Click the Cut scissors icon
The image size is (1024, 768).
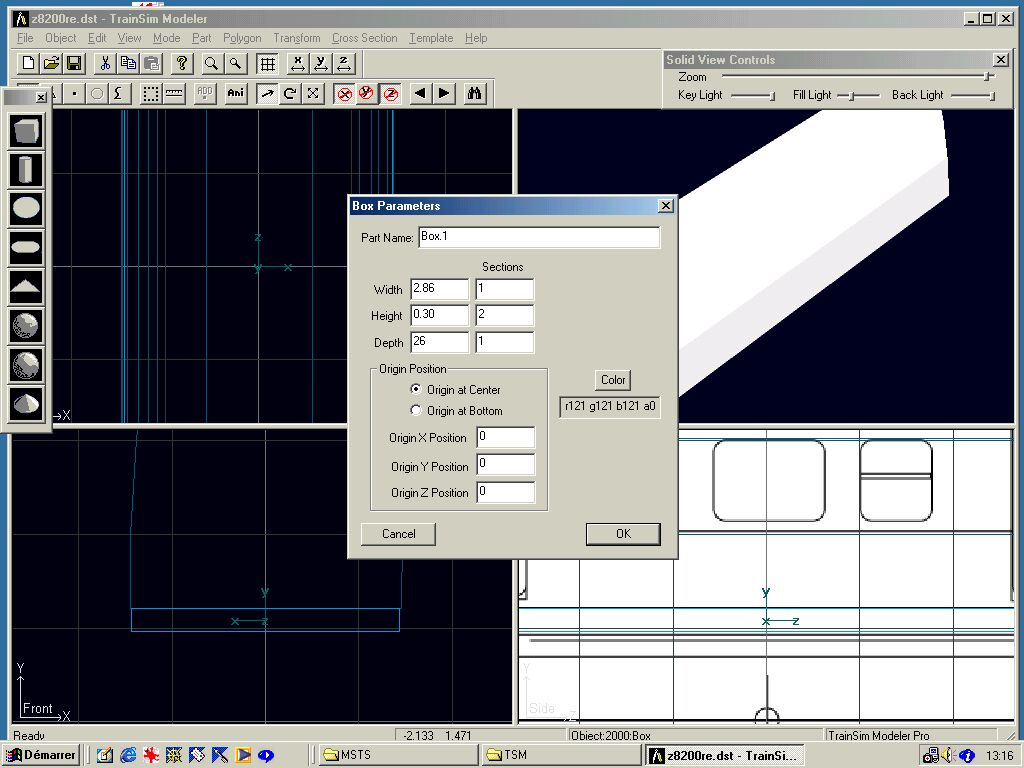(x=104, y=63)
